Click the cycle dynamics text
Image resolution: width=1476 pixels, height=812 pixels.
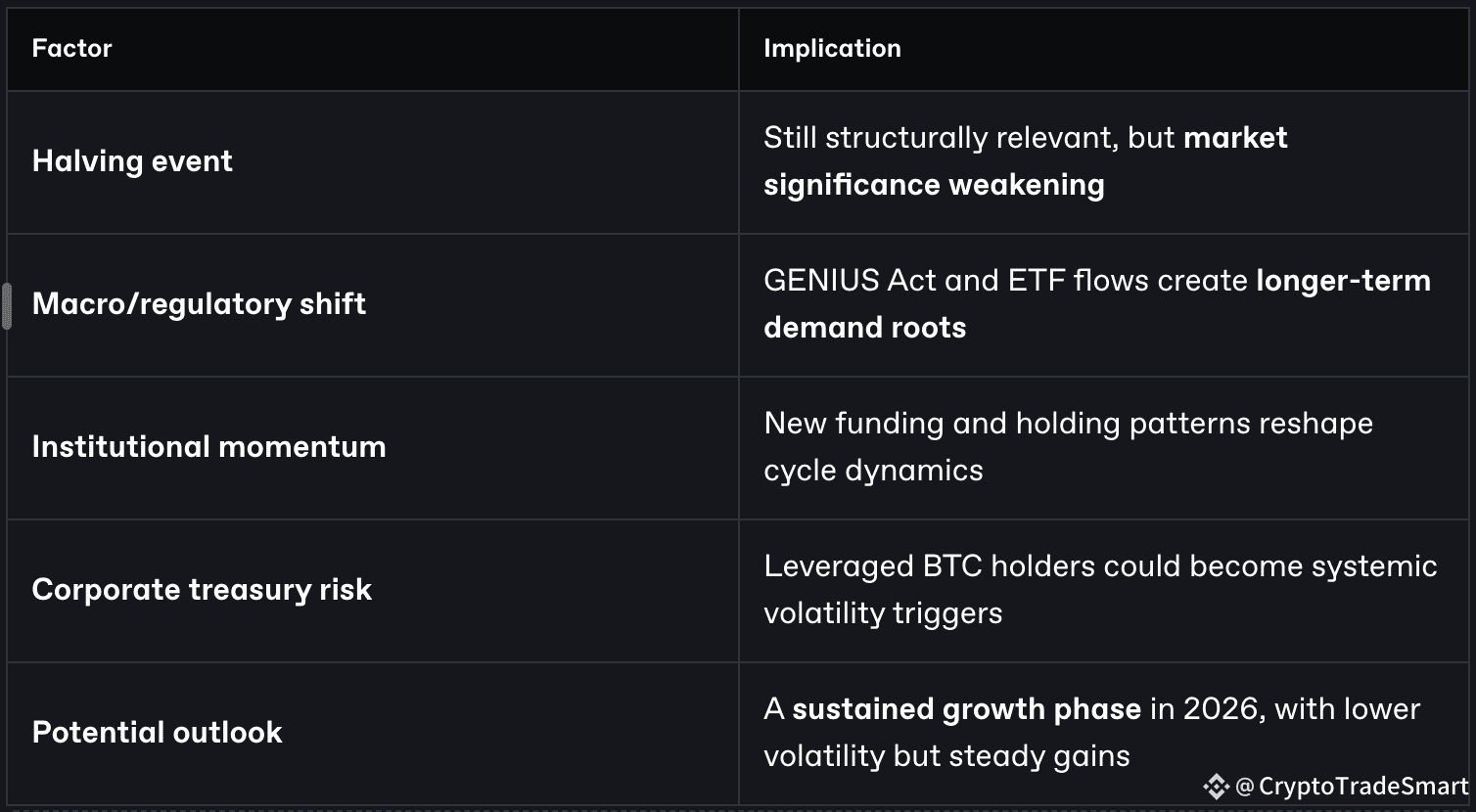coord(873,471)
